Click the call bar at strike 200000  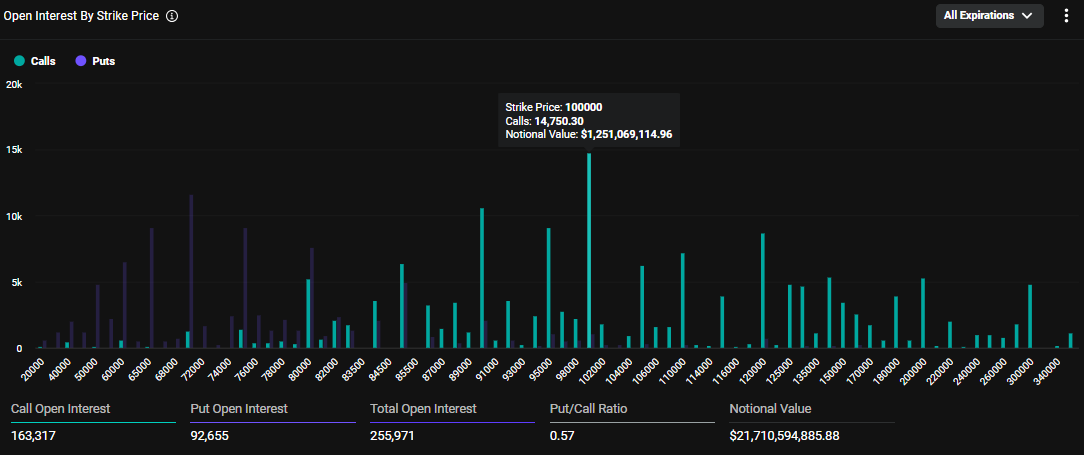[923, 314]
